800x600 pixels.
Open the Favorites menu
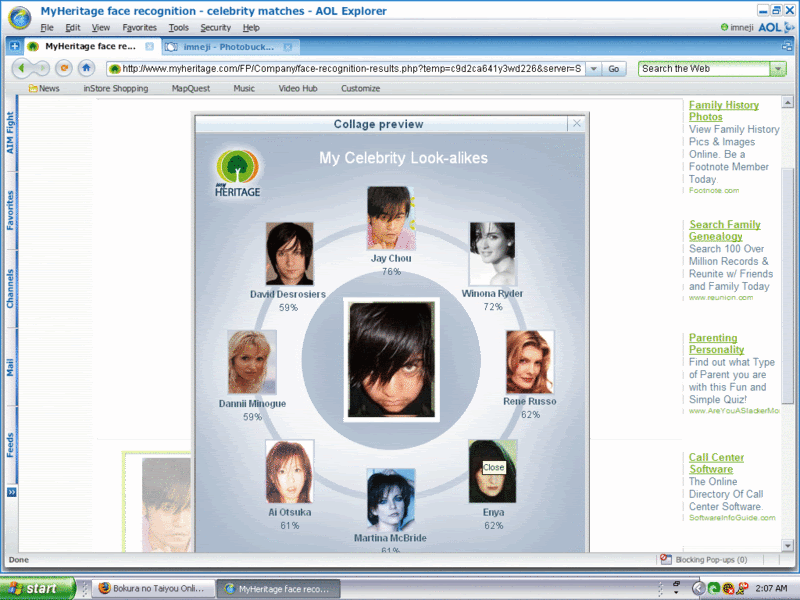click(x=139, y=28)
